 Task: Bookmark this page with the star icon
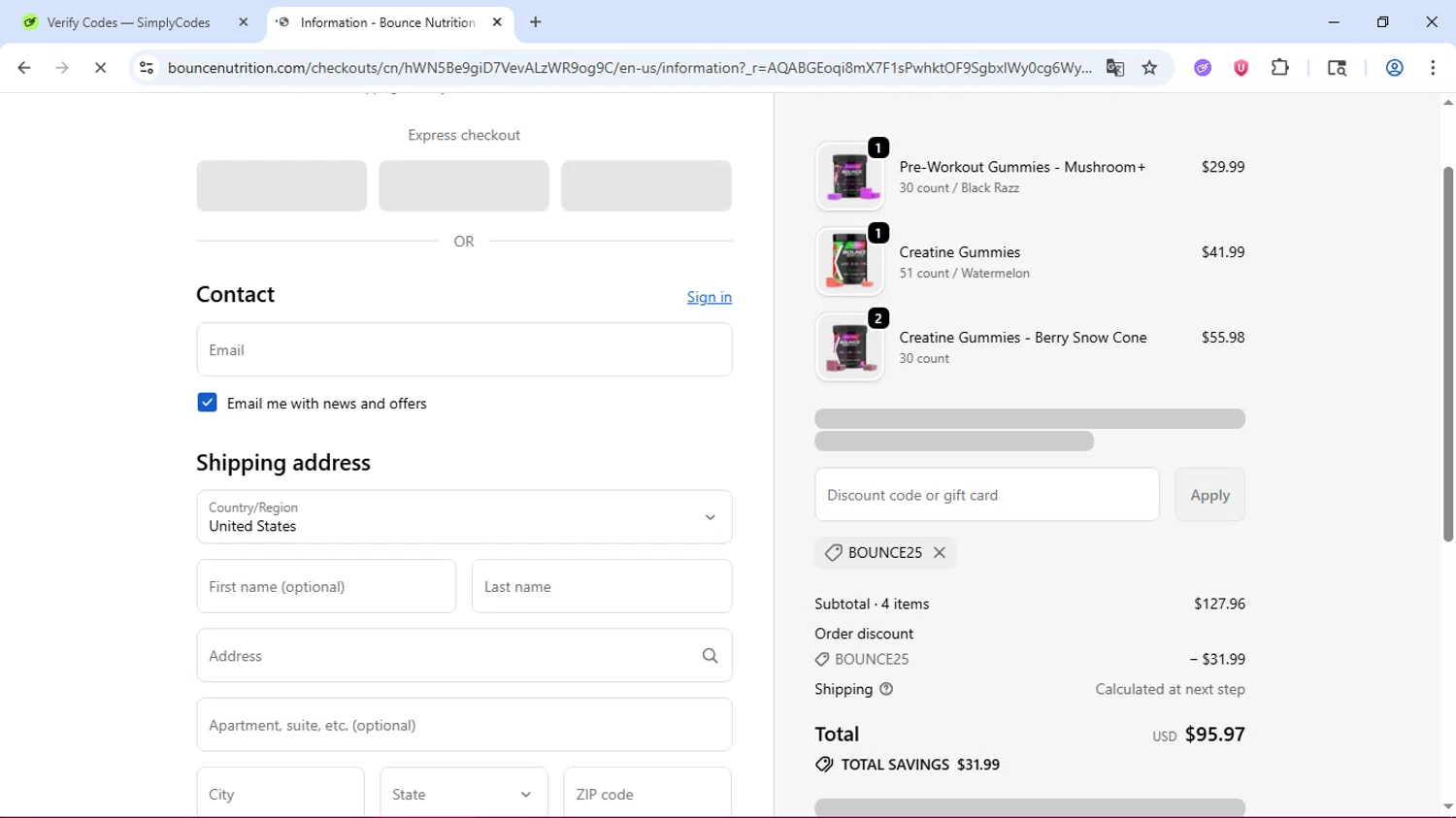click(1149, 68)
